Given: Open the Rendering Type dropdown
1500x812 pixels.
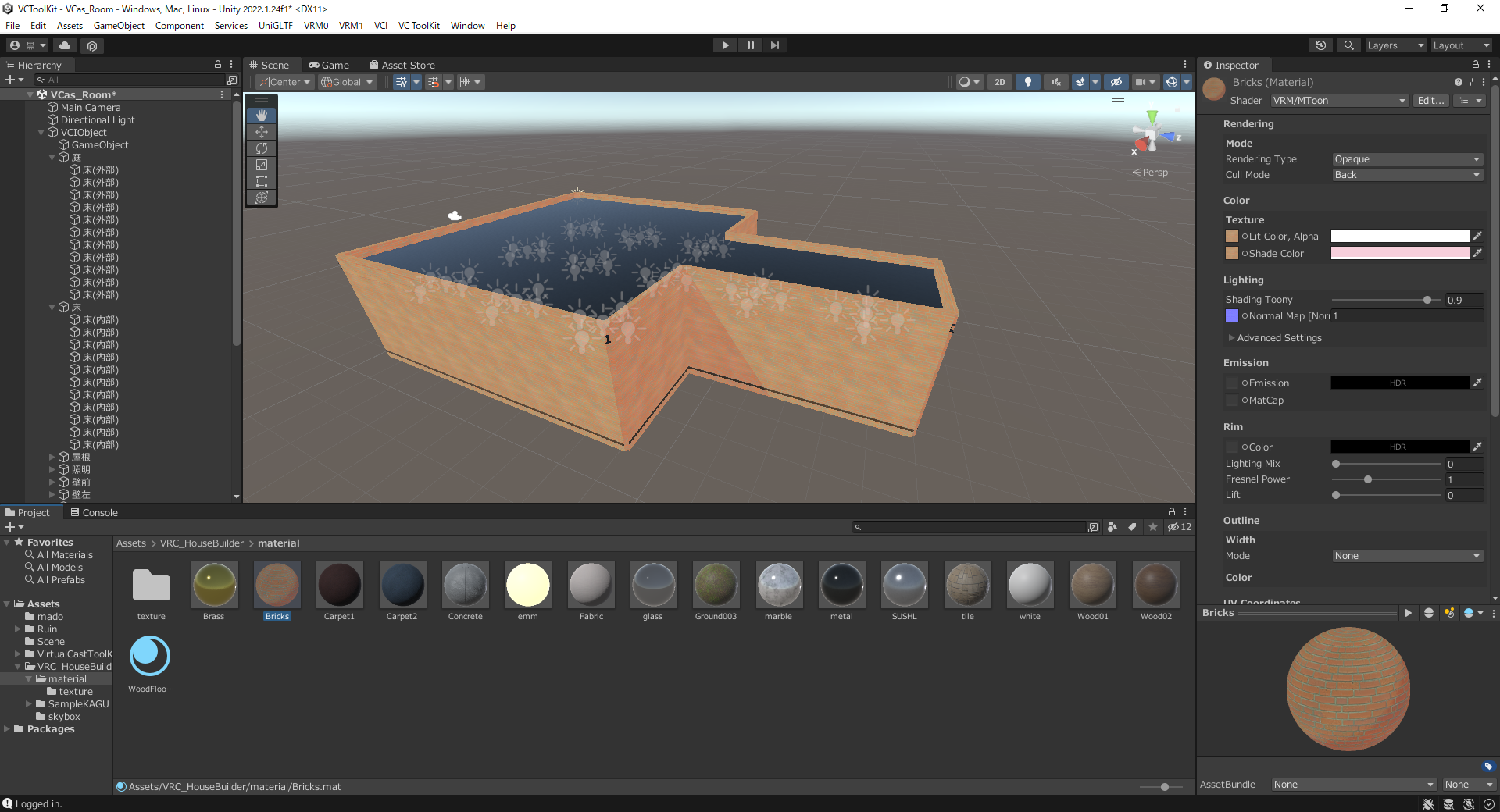Looking at the screenshot, I should [x=1407, y=159].
